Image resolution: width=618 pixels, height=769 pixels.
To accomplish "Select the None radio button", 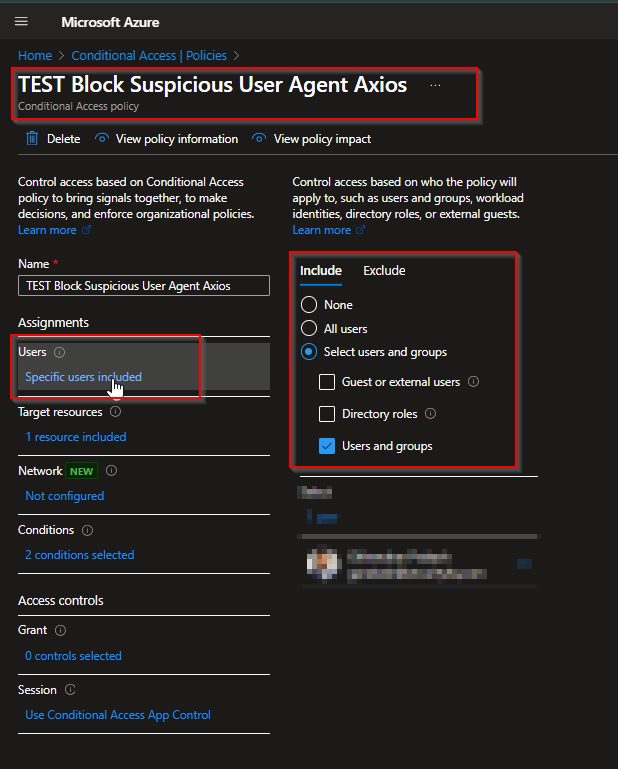I will coord(310,305).
